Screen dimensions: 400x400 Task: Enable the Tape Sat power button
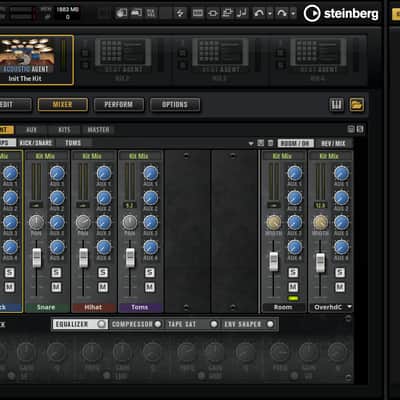coord(214,324)
